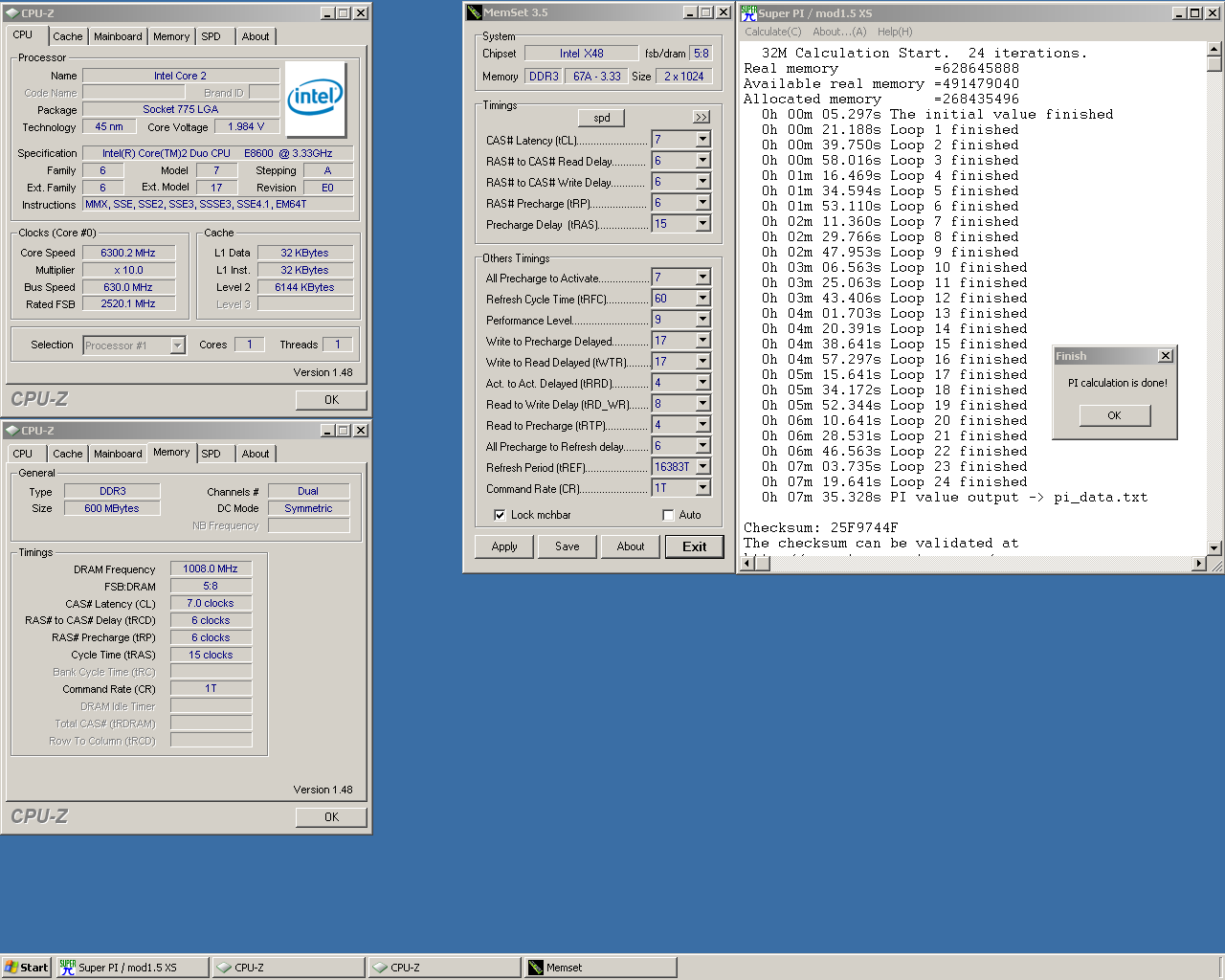
Task: Open the Help(H) menu in Super PI
Action: (895, 32)
